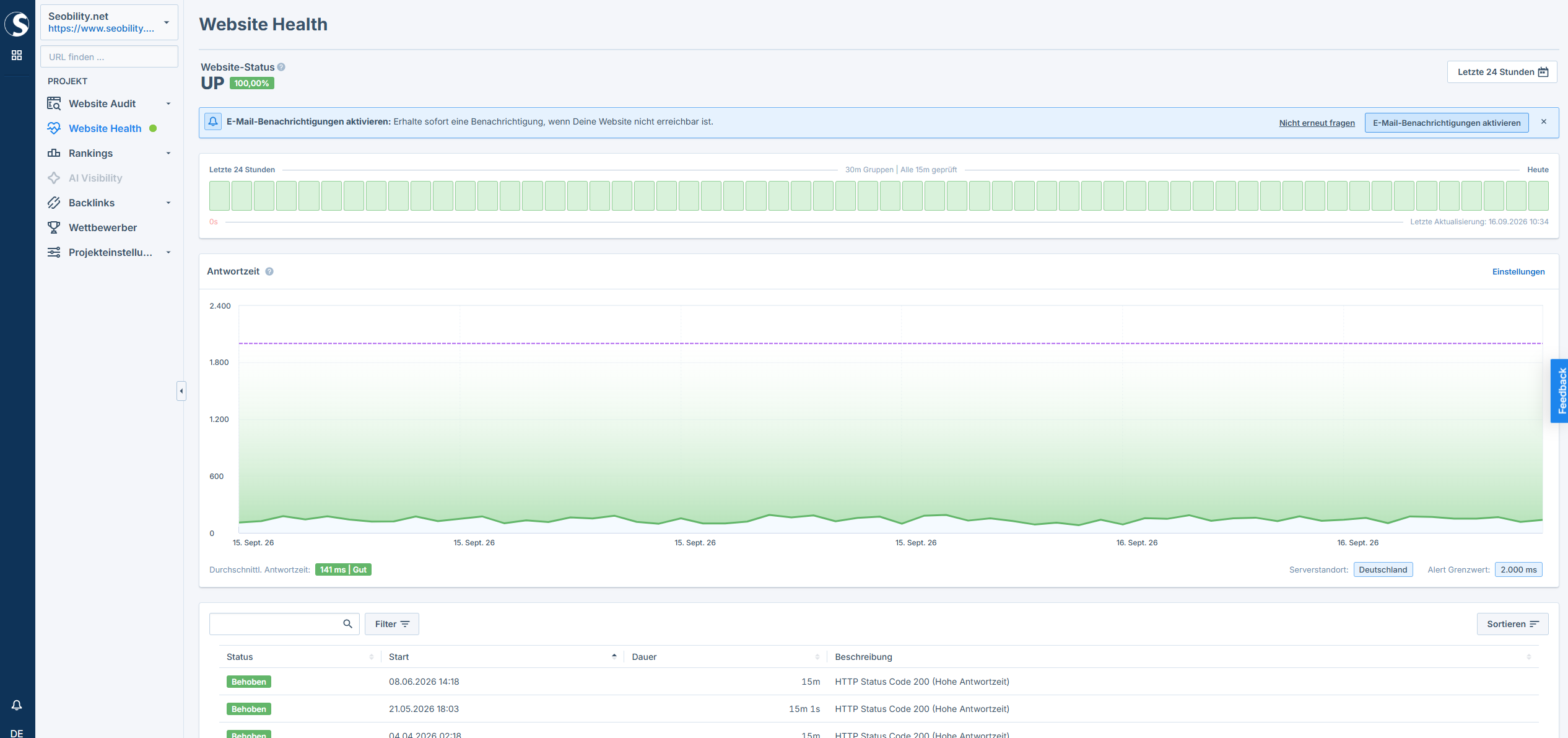Click the purple alert threshold line in chart
The height and width of the screenshot is (738, 1568).
(890, 343)
